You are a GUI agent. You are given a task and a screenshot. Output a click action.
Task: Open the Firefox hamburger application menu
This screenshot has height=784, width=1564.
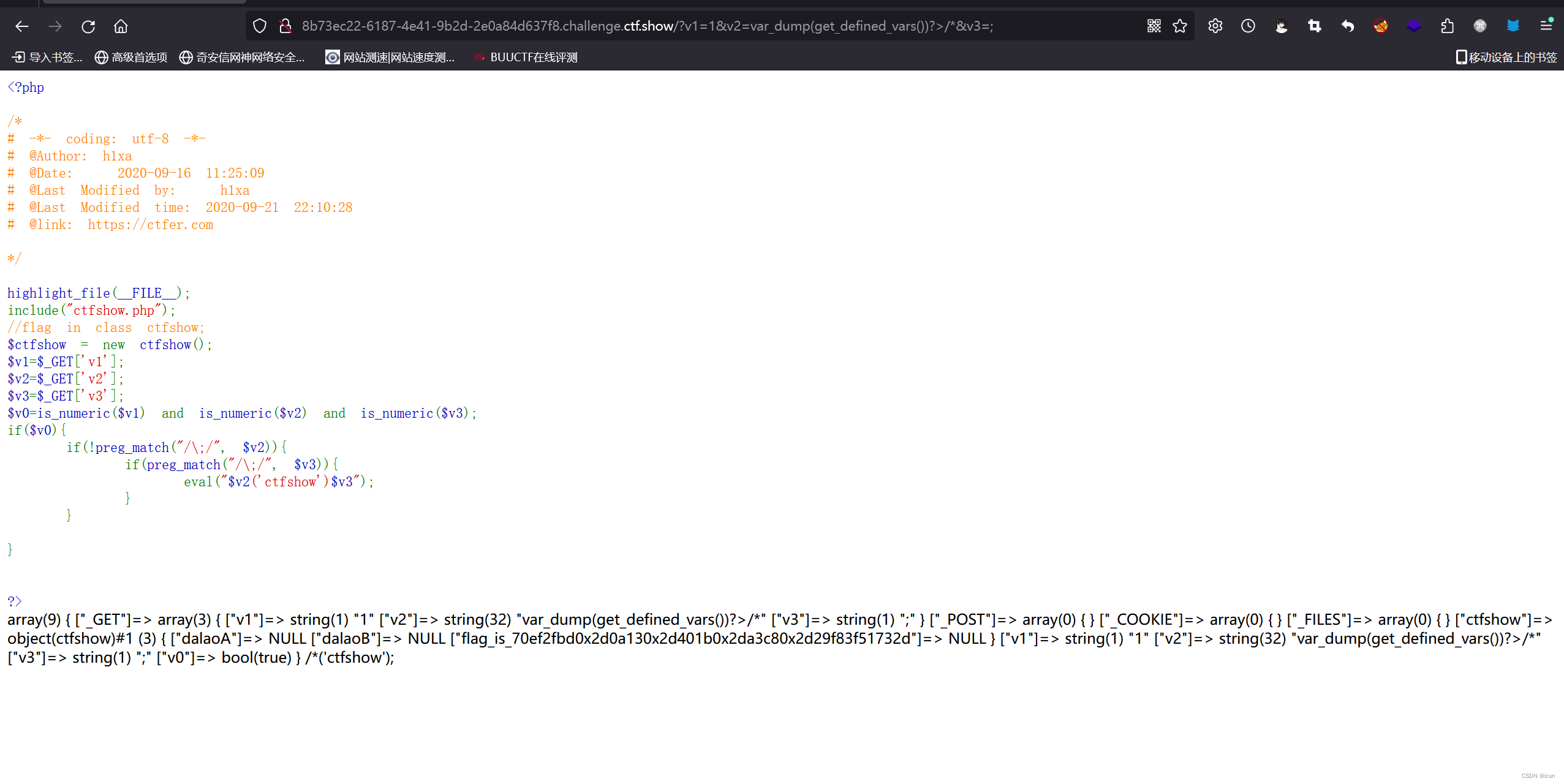[x=1548, y=26]
